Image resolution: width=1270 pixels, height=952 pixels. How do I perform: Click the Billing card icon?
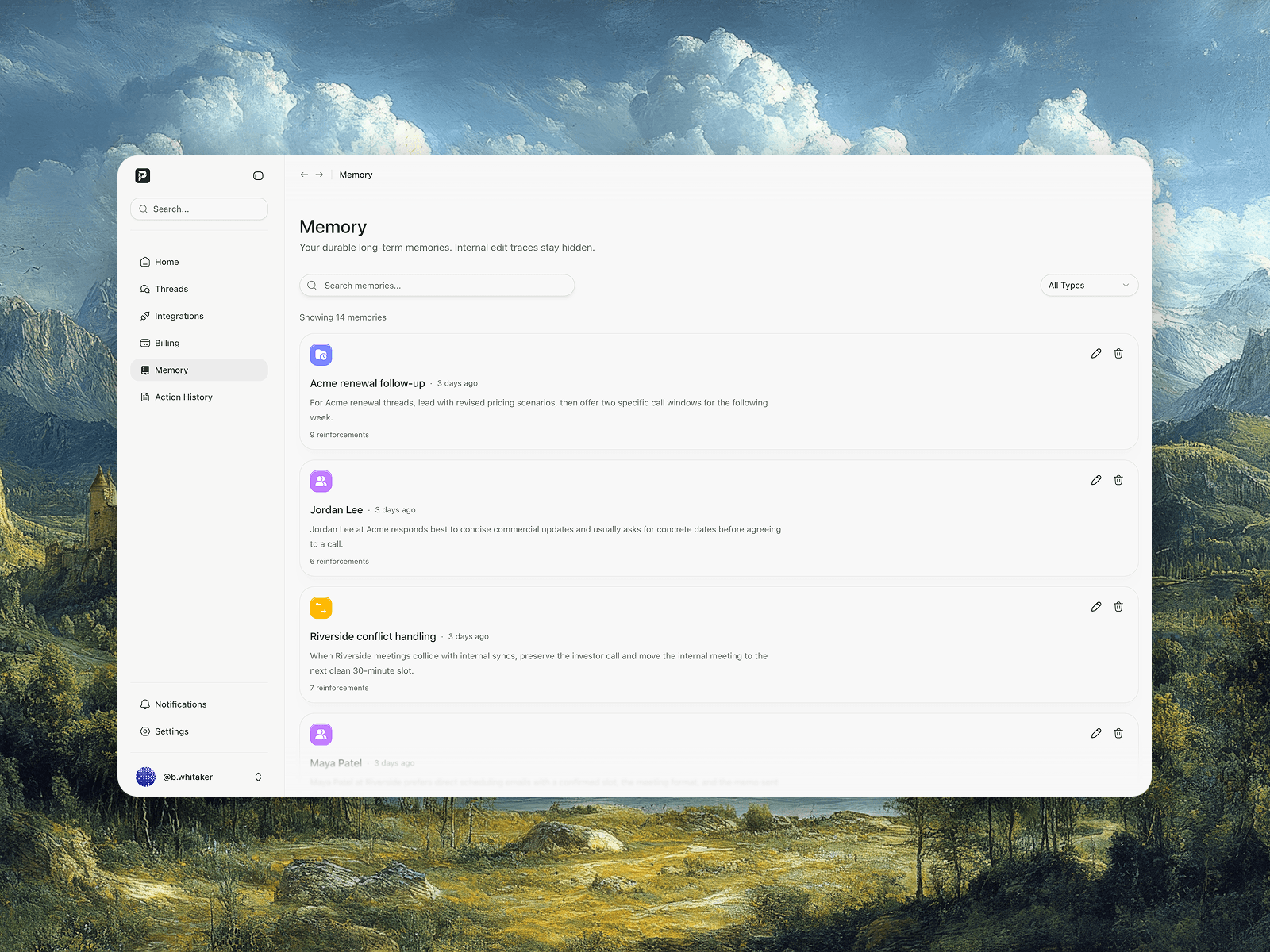click(145, 343)
